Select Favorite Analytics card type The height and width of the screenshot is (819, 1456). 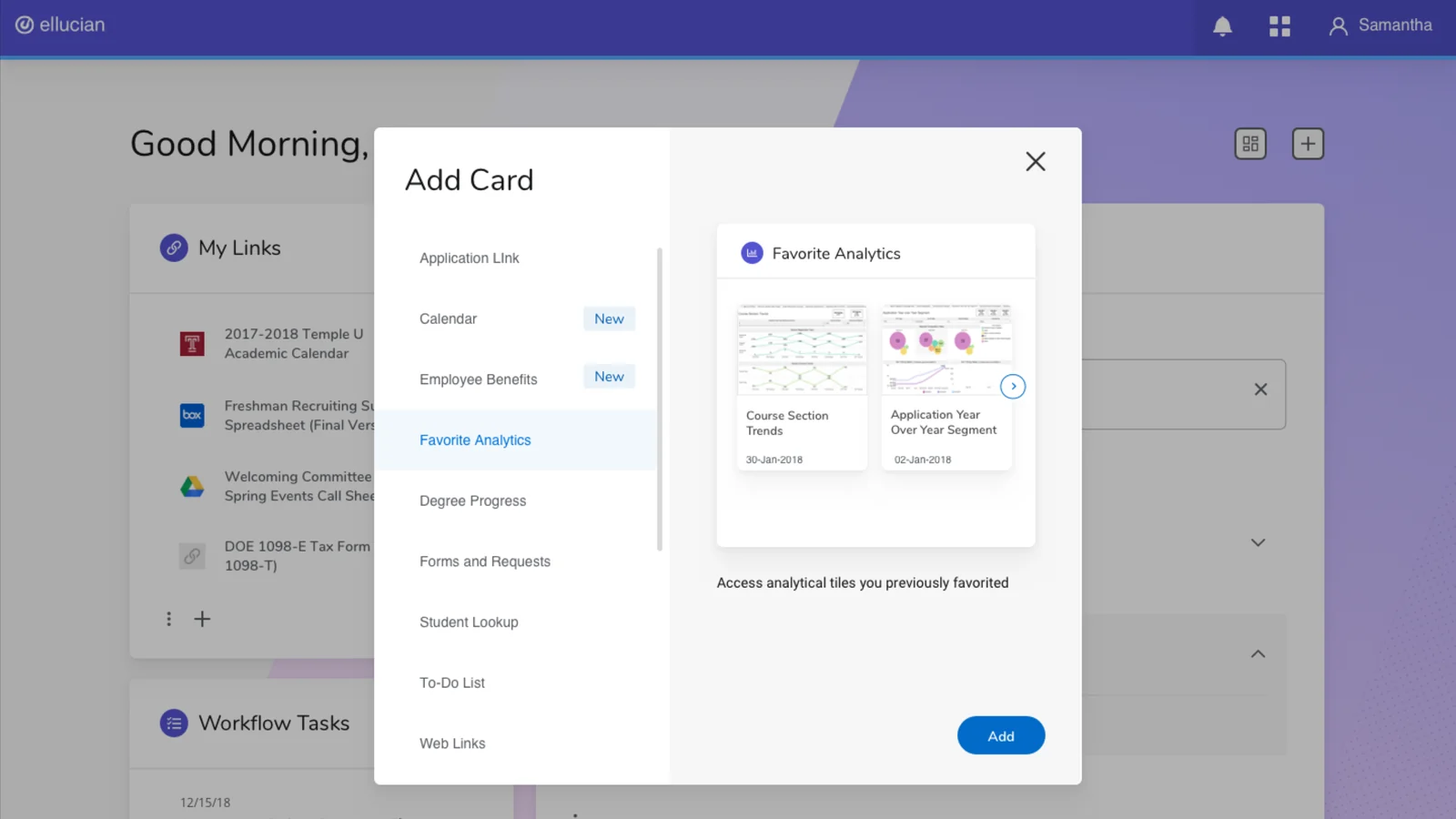[515, 440]
